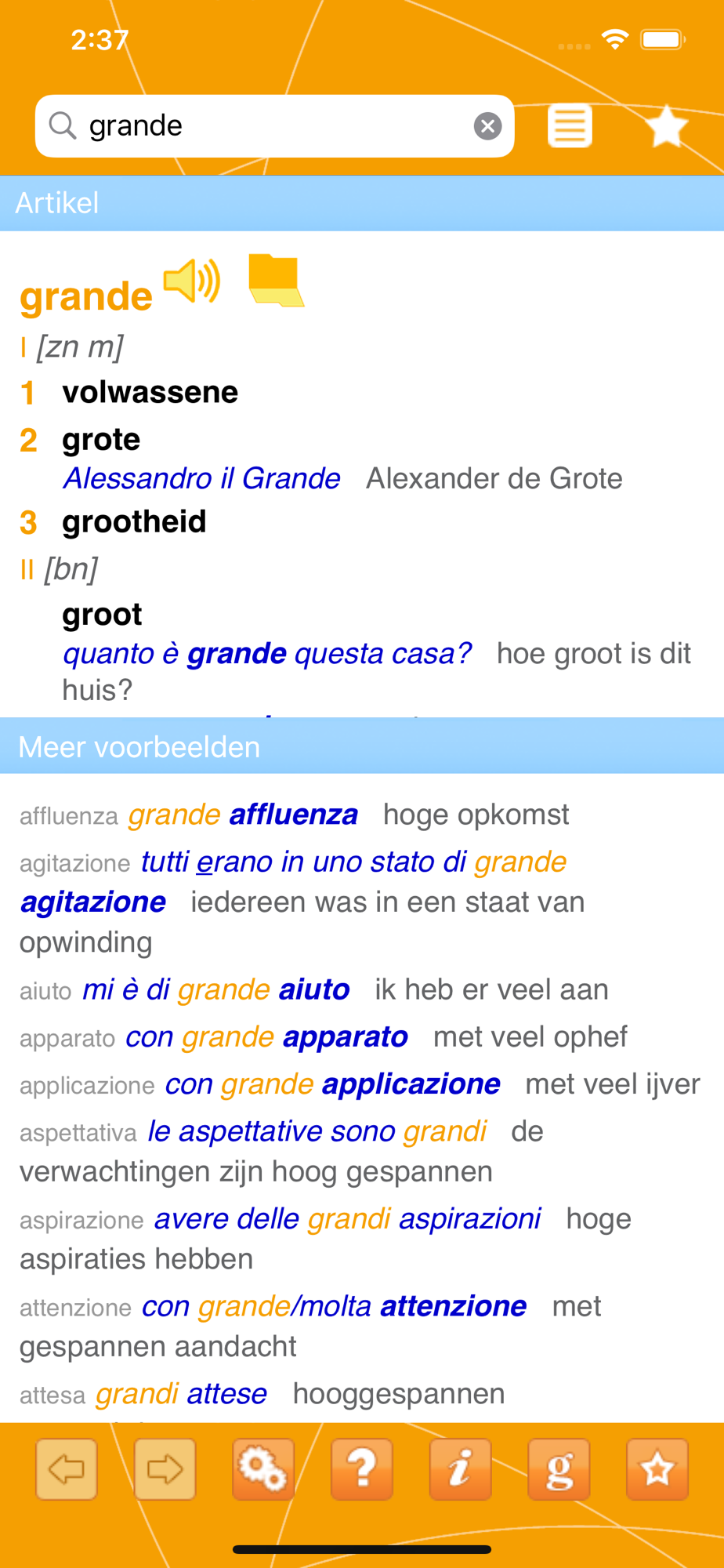Open the example link grande affluenza

click(x=243, y=815)
